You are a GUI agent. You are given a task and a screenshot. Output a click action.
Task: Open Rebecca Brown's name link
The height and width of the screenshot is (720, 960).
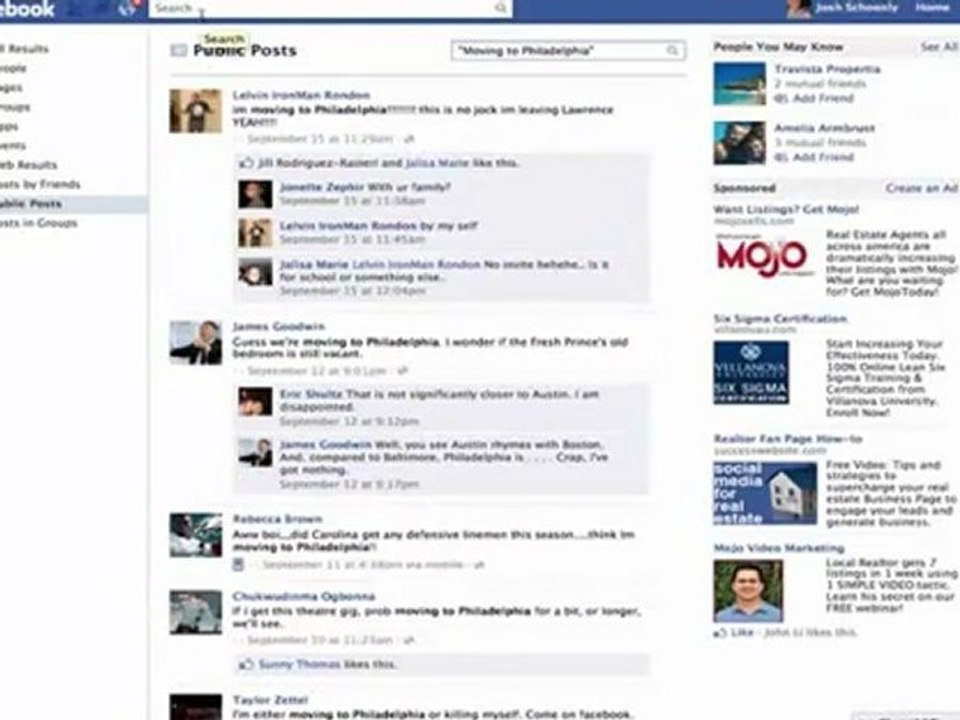pos(277,519)
